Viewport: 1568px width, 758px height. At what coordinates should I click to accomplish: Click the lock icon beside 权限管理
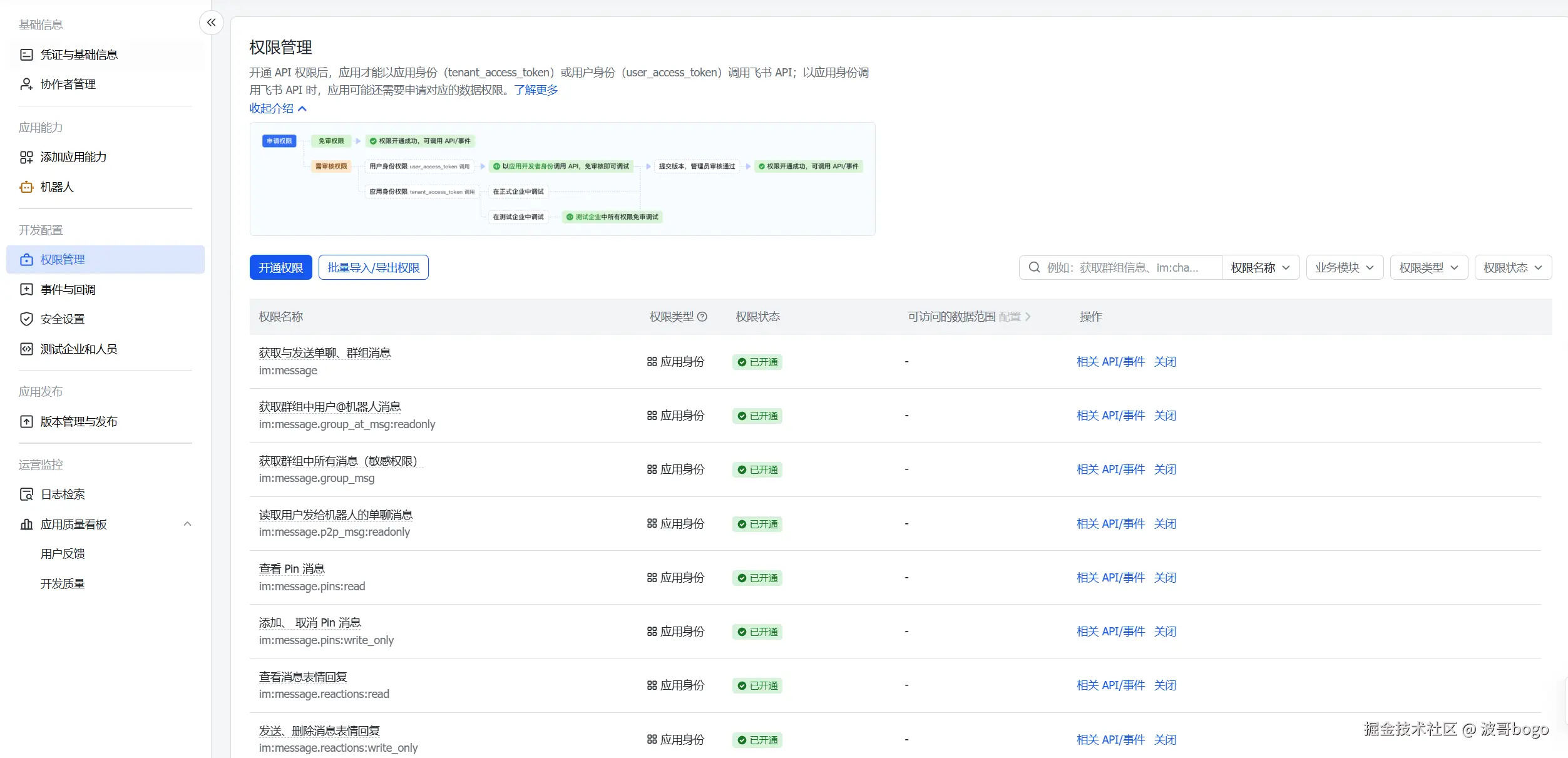[26, 260]
